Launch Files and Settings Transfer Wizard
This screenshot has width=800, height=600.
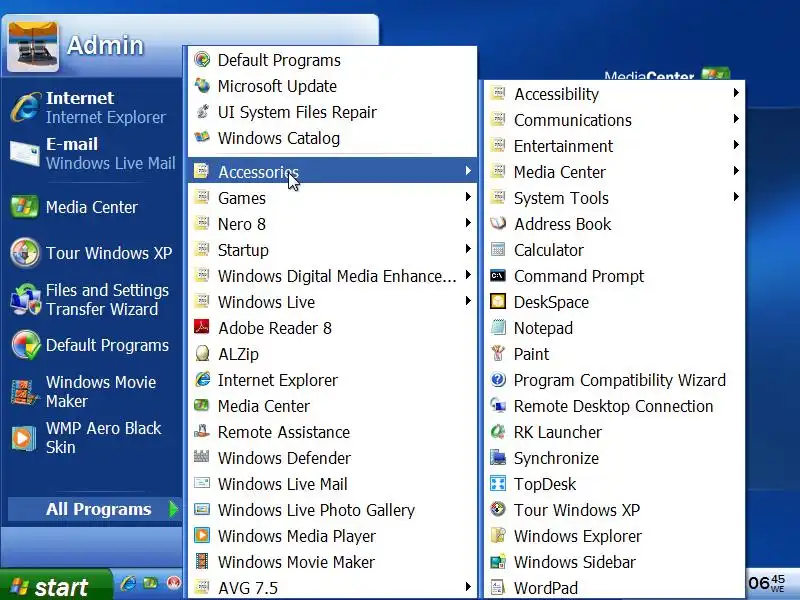tap(92, 299)
